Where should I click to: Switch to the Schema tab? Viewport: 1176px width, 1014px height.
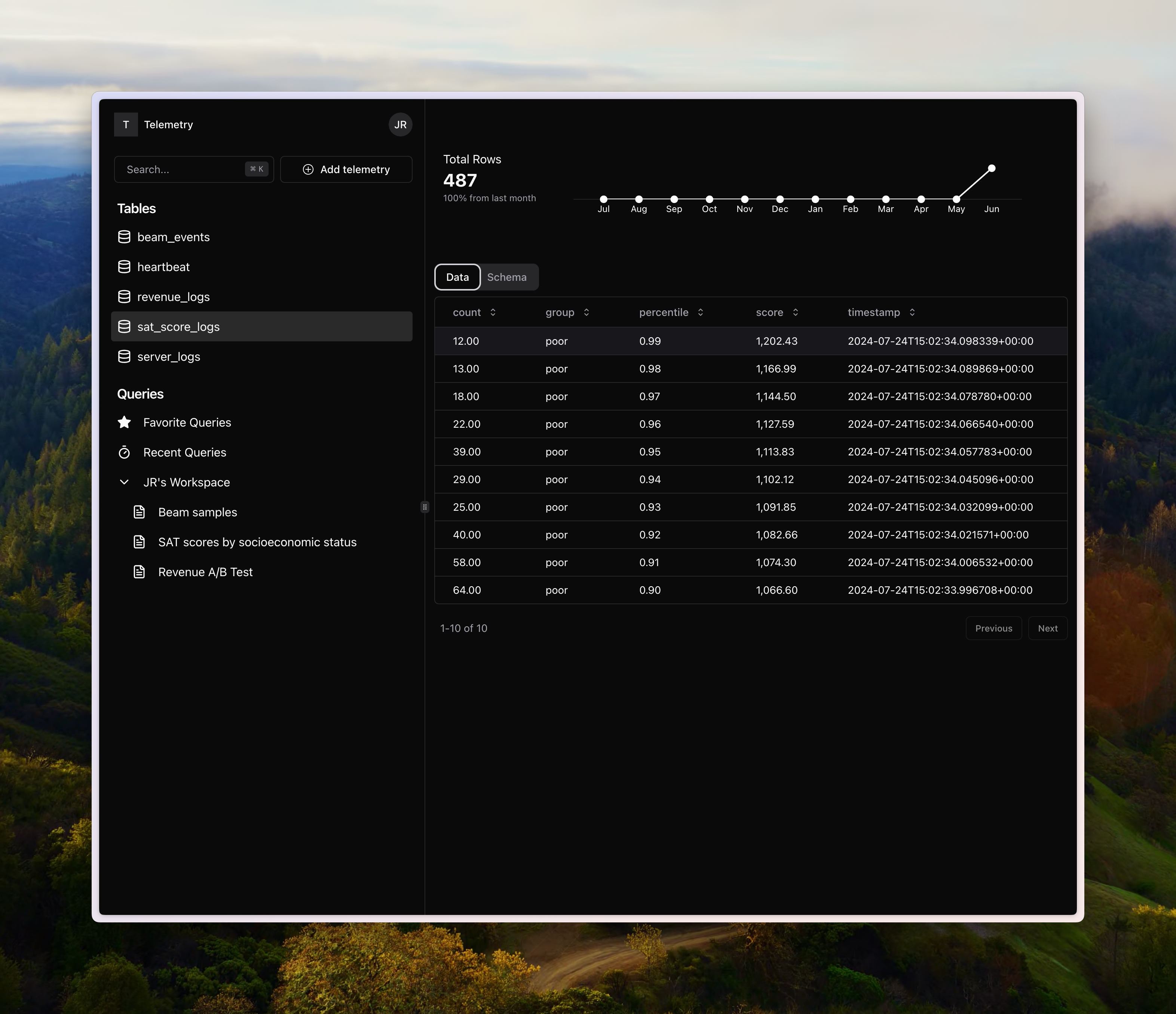pos(507,277)
